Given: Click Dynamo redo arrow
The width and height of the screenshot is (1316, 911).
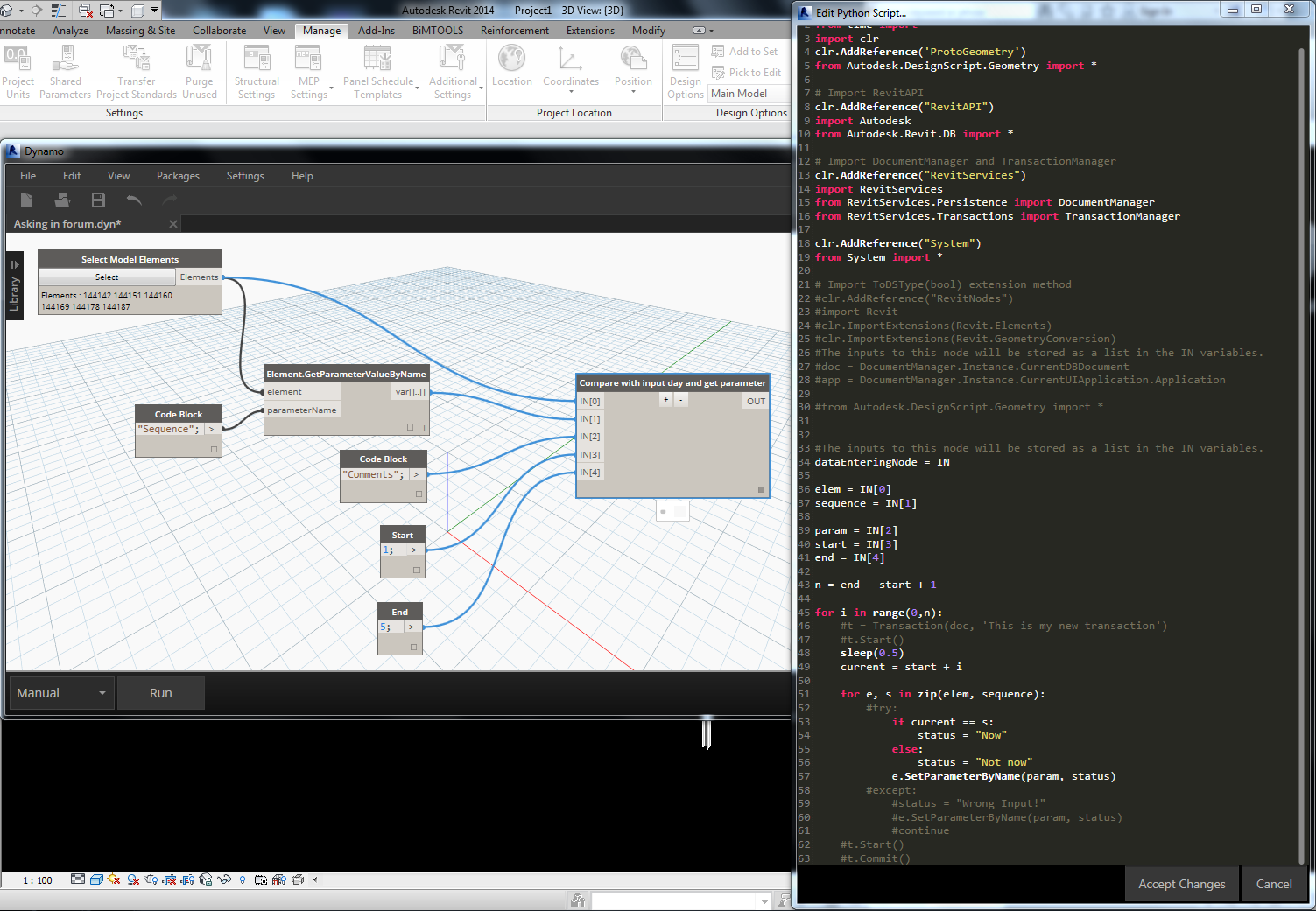Looking at the screenshot, I should 170,200.
